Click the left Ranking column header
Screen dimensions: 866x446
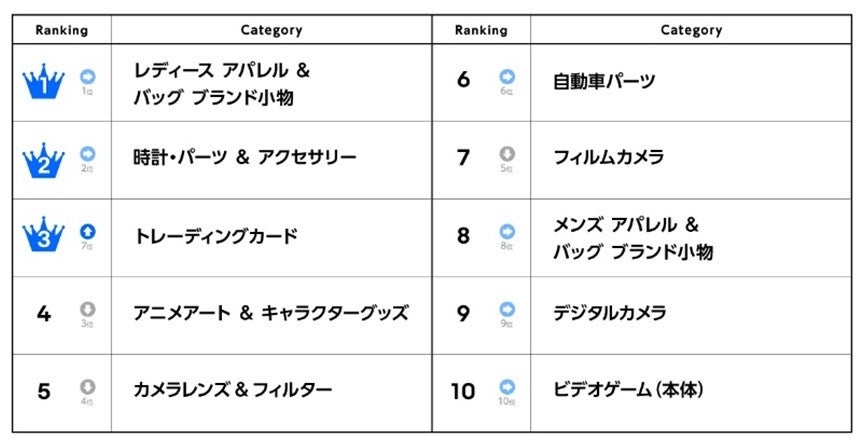pos(61,30)
